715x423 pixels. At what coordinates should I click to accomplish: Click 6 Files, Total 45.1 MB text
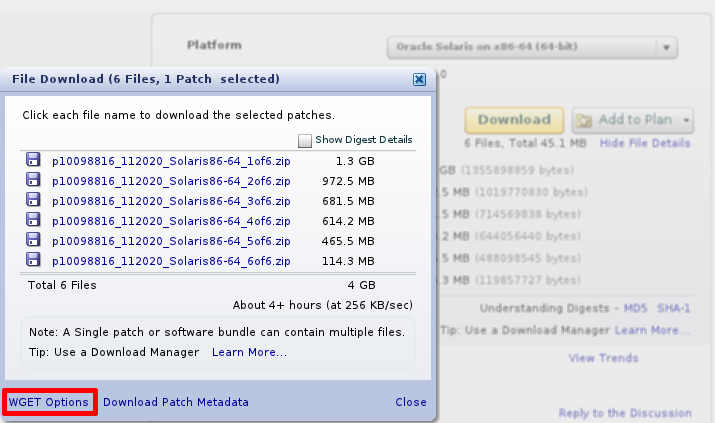point(525,143)
